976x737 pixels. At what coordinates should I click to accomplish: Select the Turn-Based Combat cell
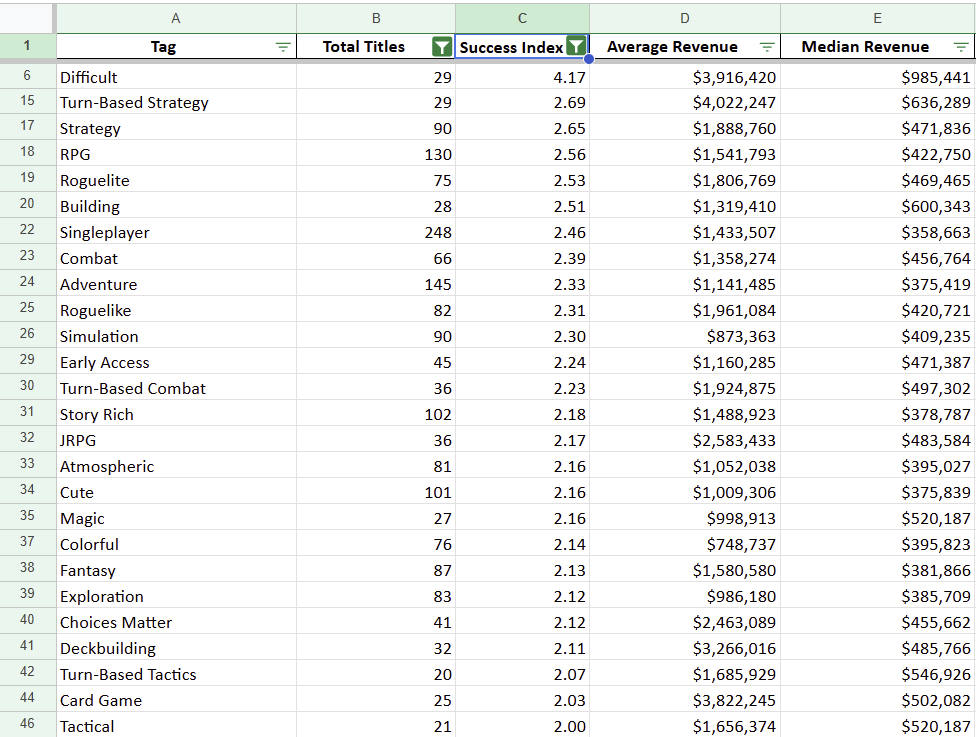tap(176, 388)
